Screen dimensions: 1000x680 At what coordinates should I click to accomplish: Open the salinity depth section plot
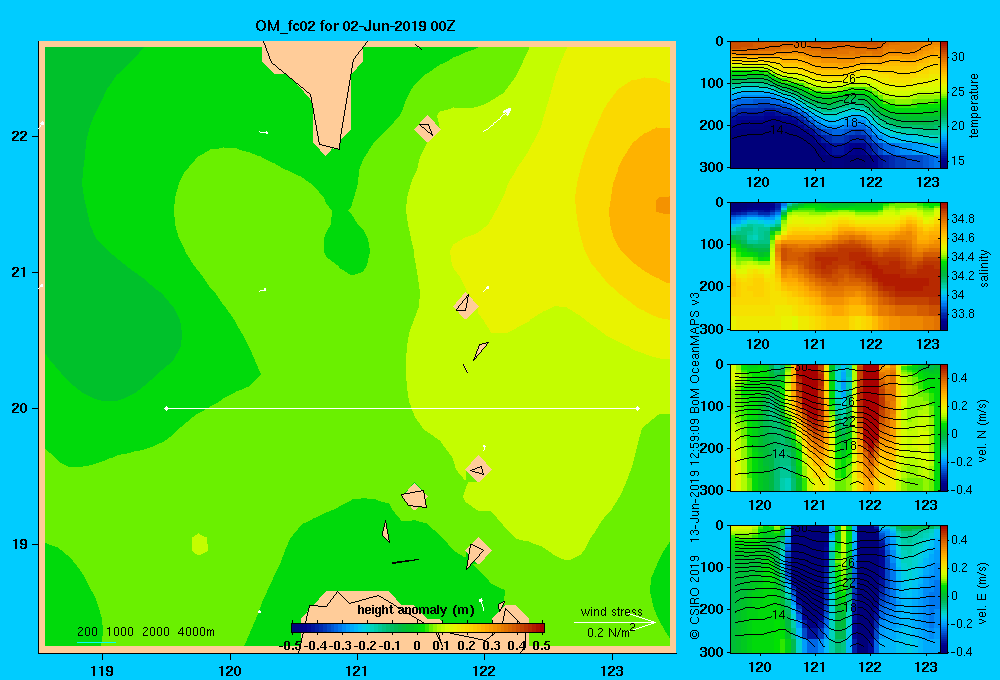tap(834, 266)
